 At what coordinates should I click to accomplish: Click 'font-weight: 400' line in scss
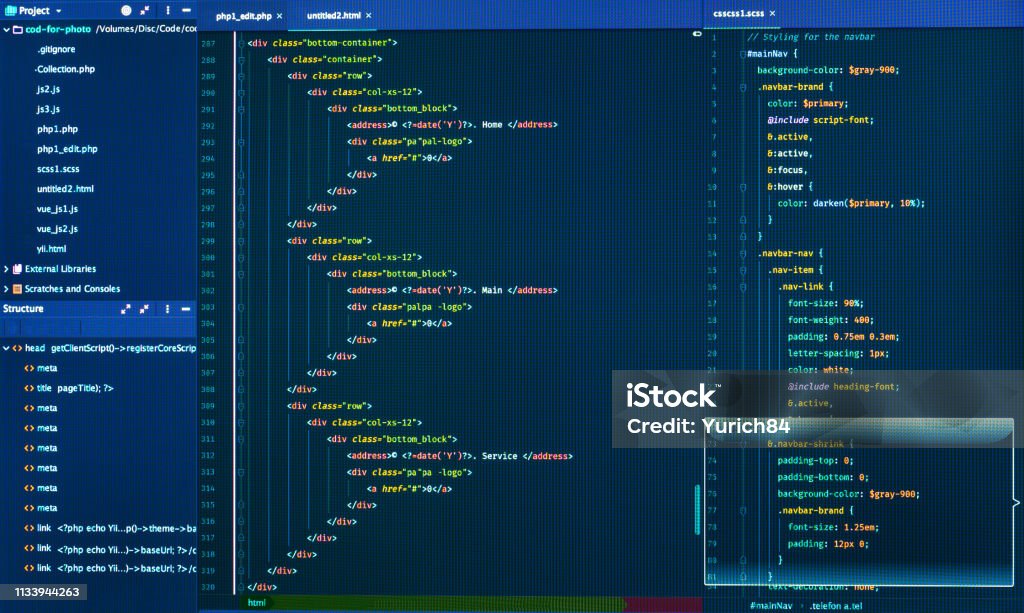(830, 320)
